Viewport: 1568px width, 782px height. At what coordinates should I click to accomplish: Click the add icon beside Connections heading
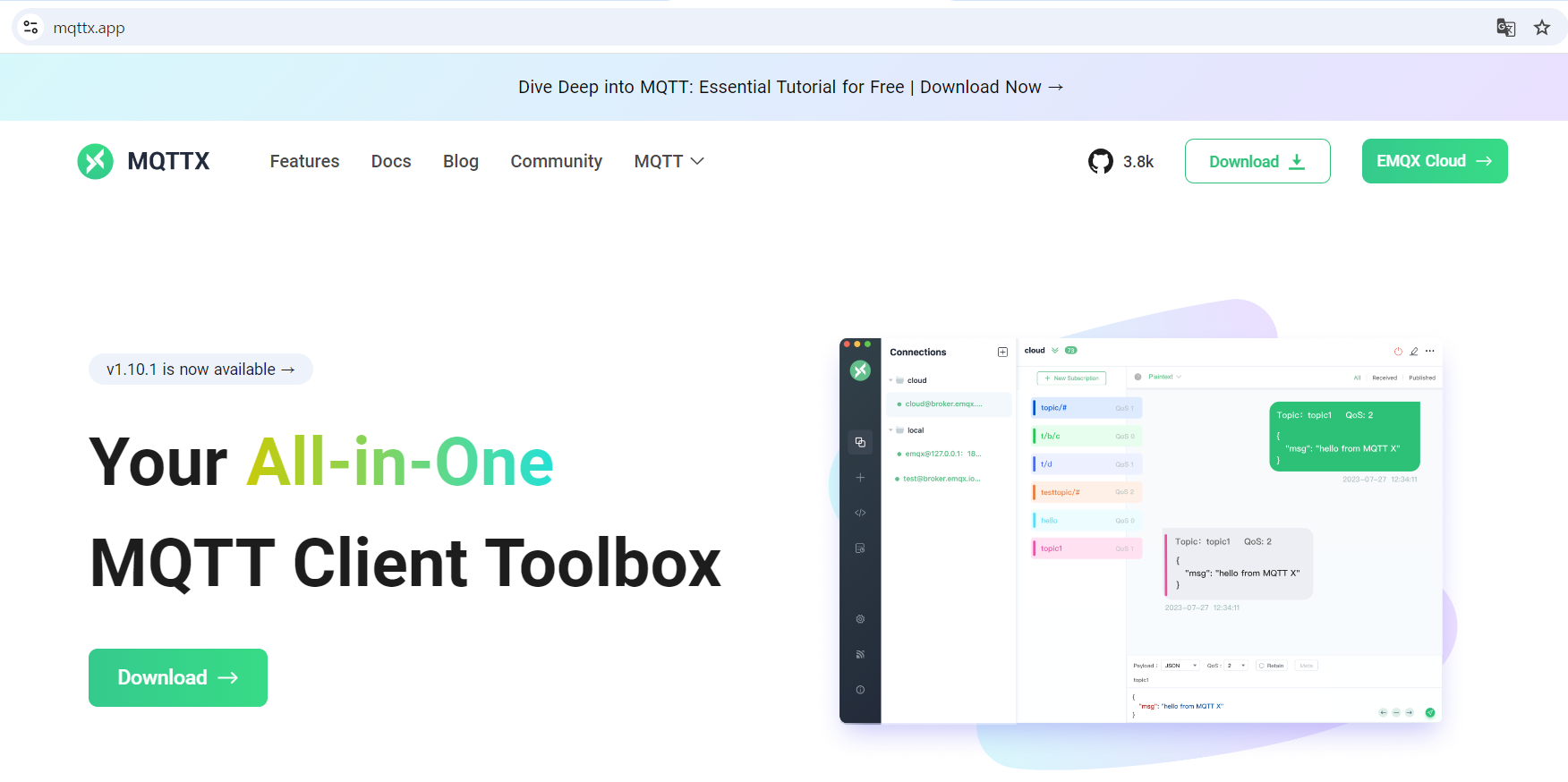[1002, 353]
